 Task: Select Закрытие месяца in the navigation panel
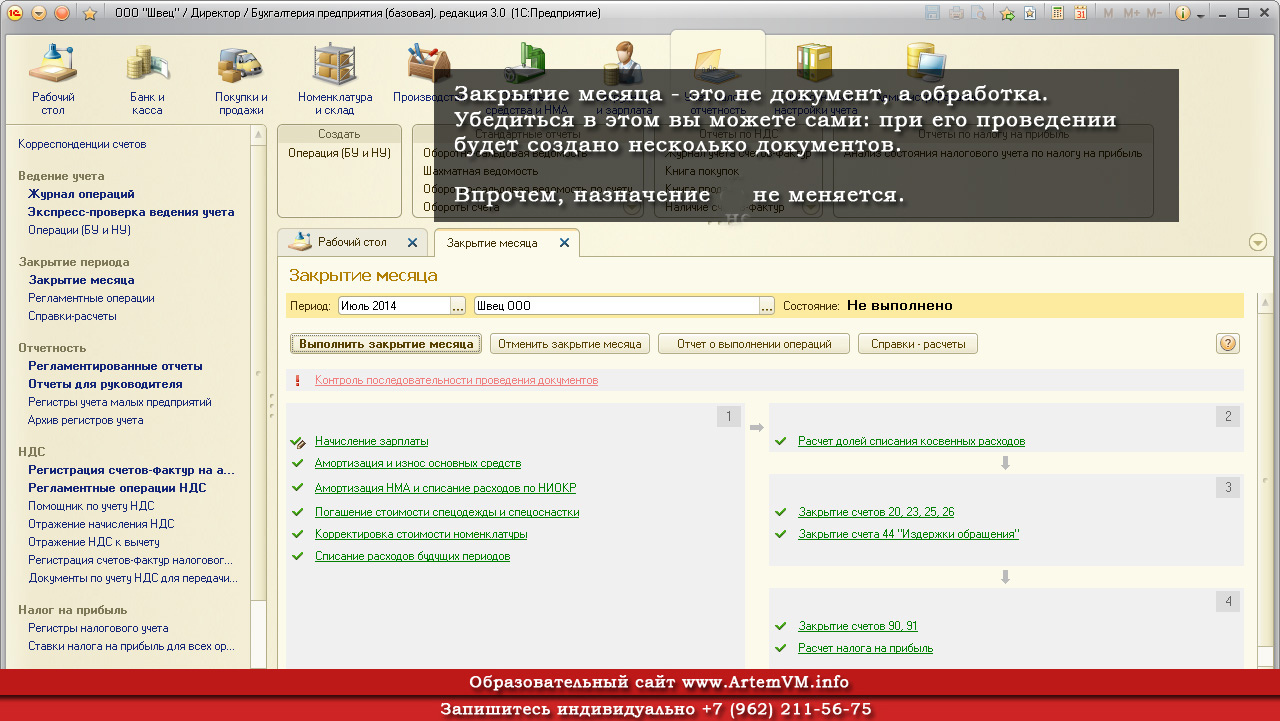81,280
